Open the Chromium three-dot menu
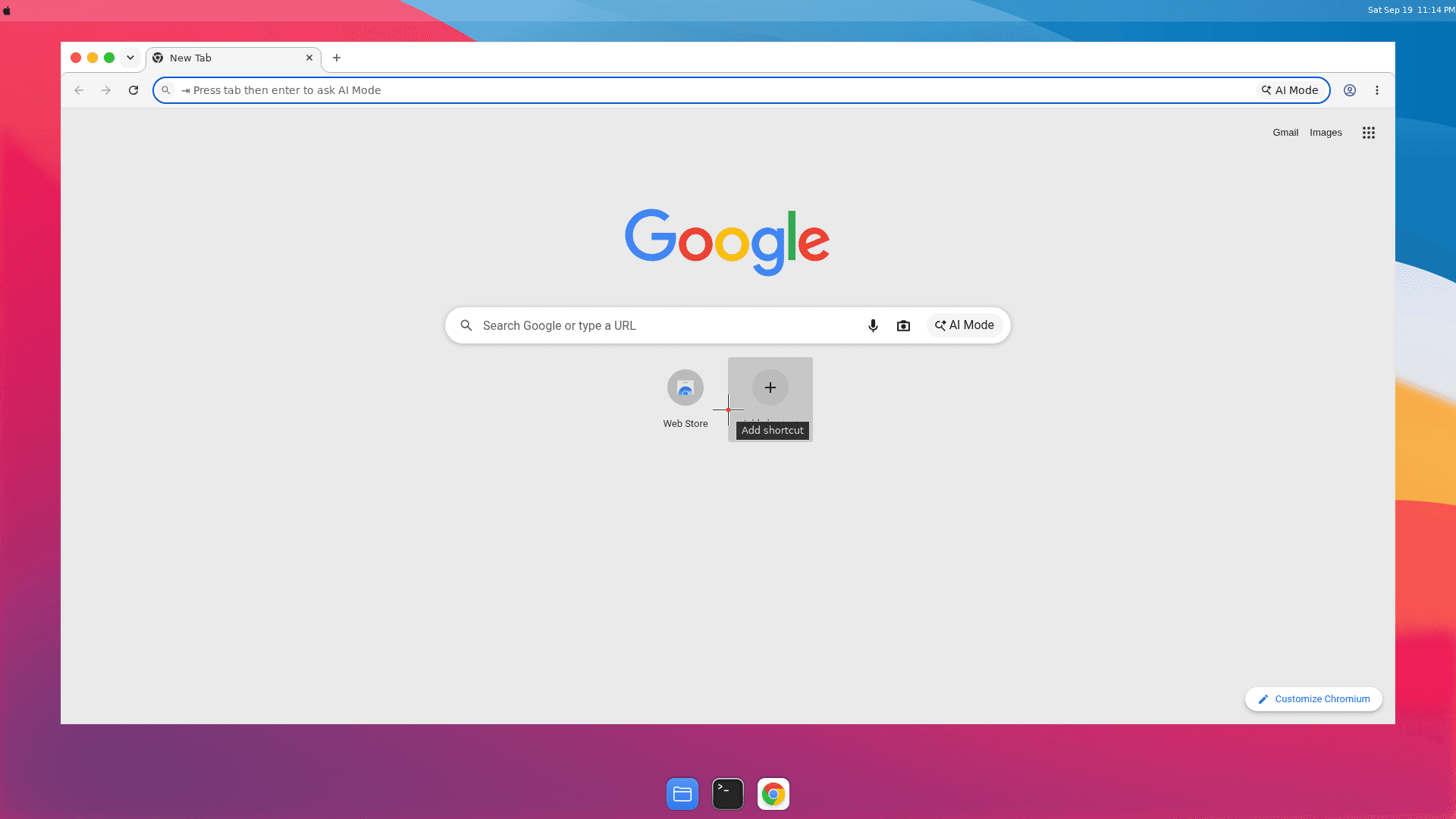 point(1377,90)
